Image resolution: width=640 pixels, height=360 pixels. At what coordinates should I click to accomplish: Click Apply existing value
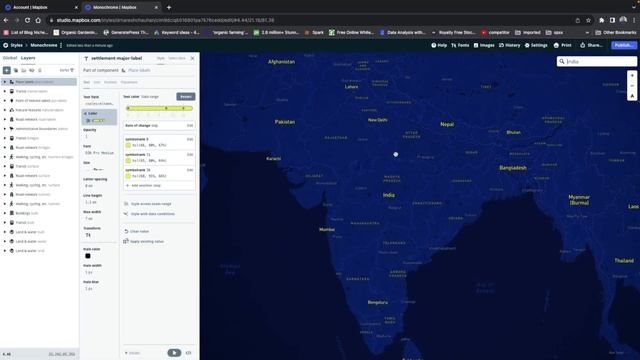(x=144, y=242)
